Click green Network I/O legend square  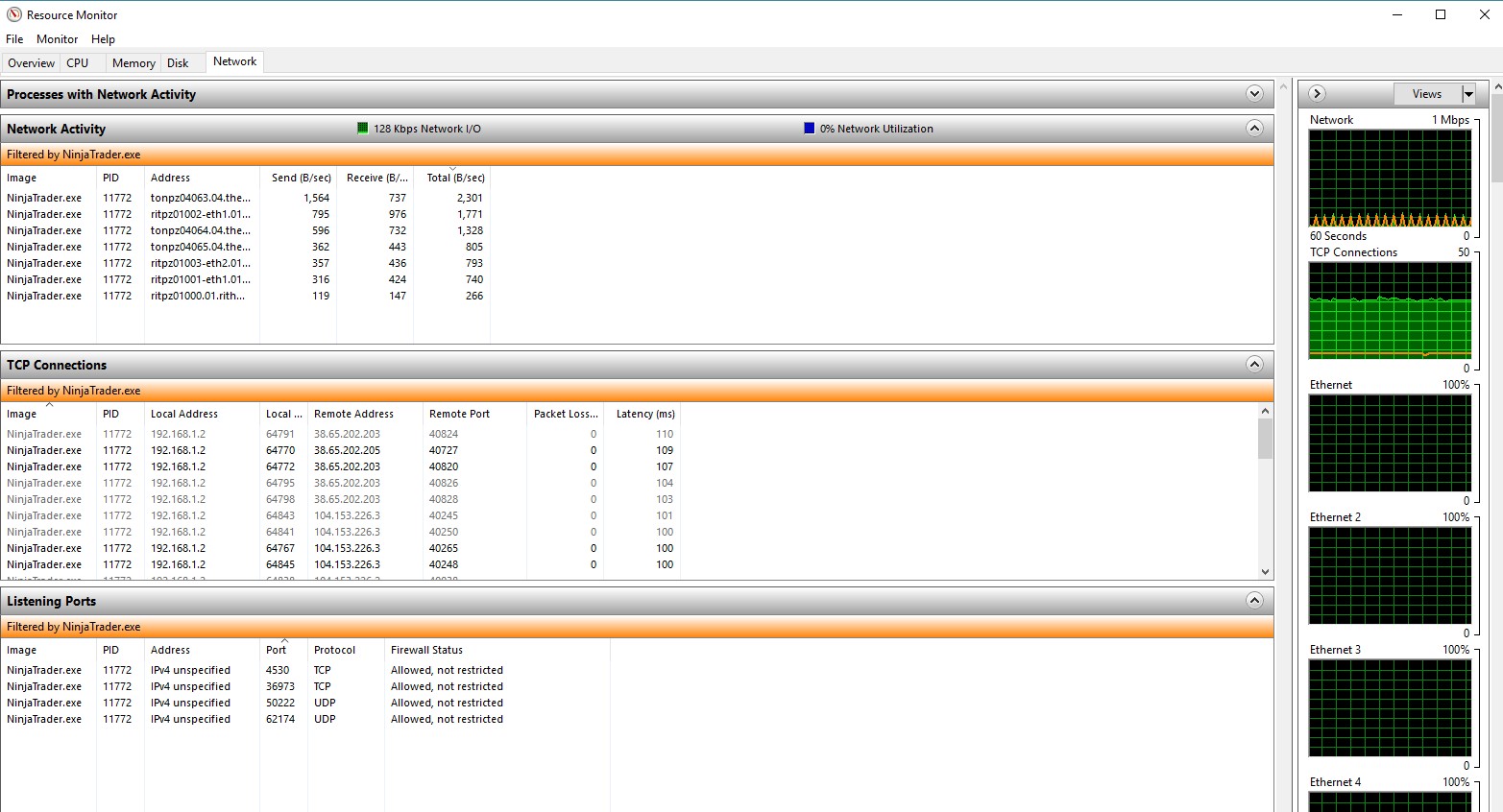pyautogui.click(x=363, y=128)
